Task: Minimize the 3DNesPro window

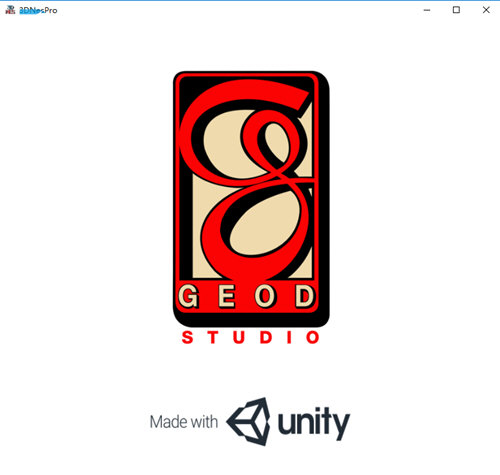Action: 427,10
